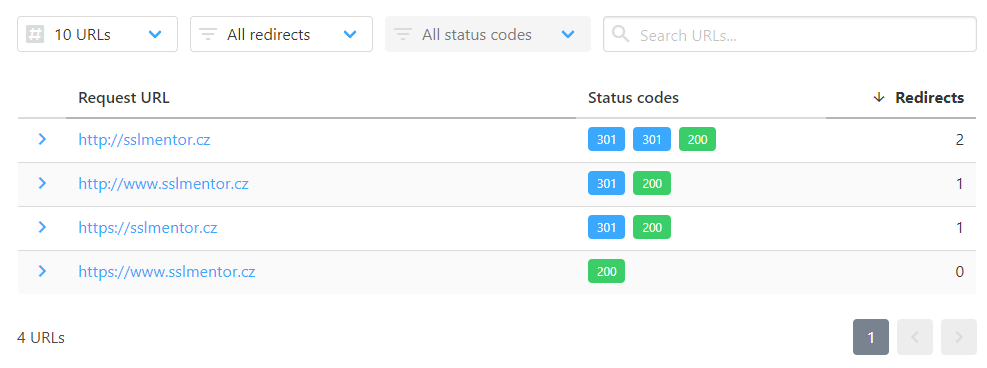Screen dimensions: 987x368
Task: Click the 200 badge in https://www.sslmentor.cz row
Action: point(606,272)
